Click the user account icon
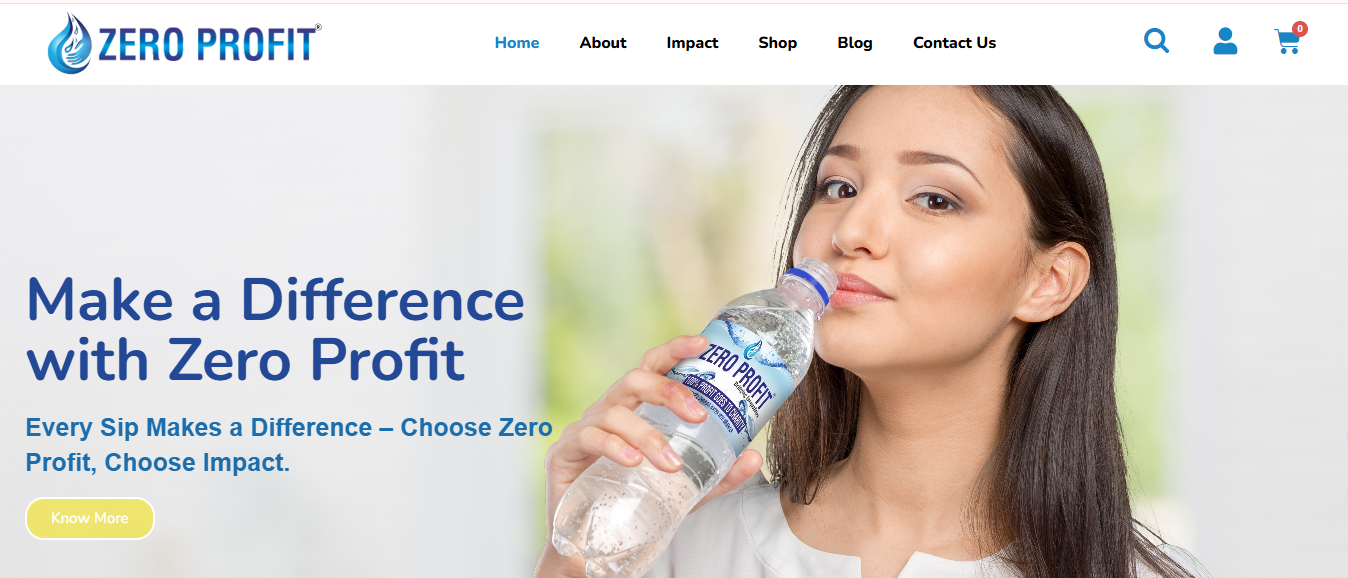The height and width of the screenshot is (578, 1348). (1225, 41)
